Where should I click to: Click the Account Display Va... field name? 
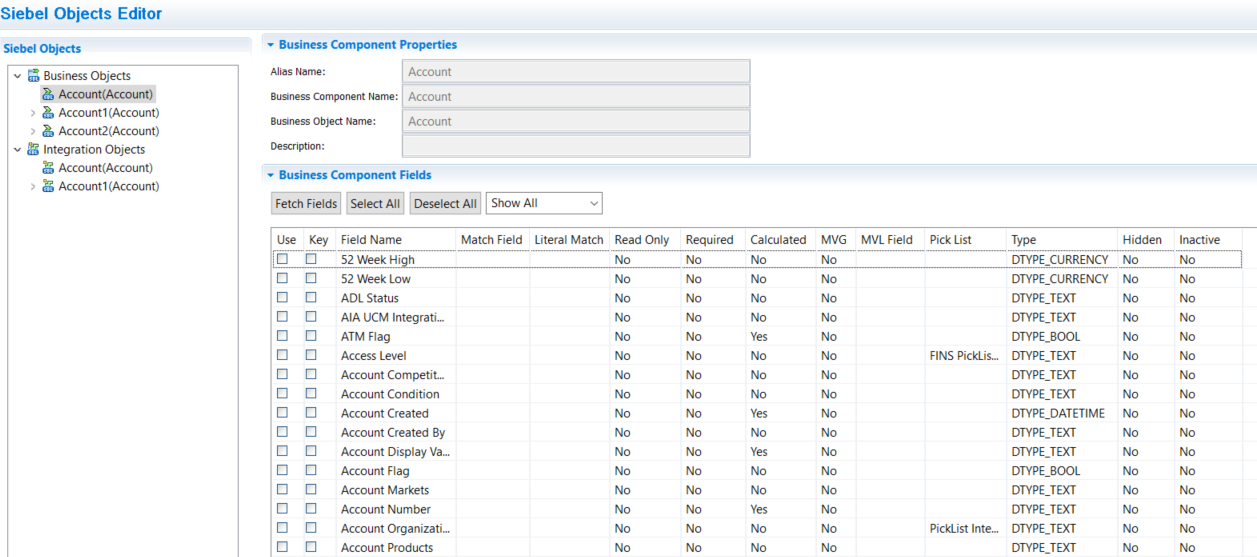pos(396,451)
